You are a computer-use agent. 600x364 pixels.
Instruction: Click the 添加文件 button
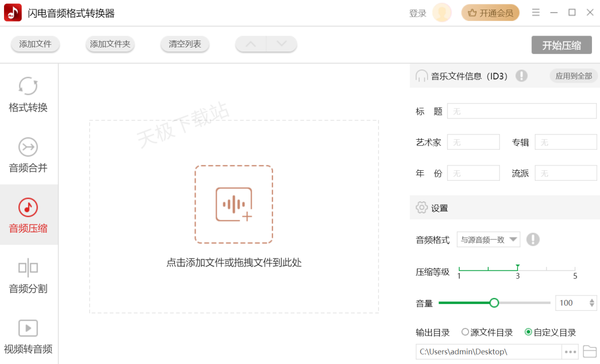(35, 44)
